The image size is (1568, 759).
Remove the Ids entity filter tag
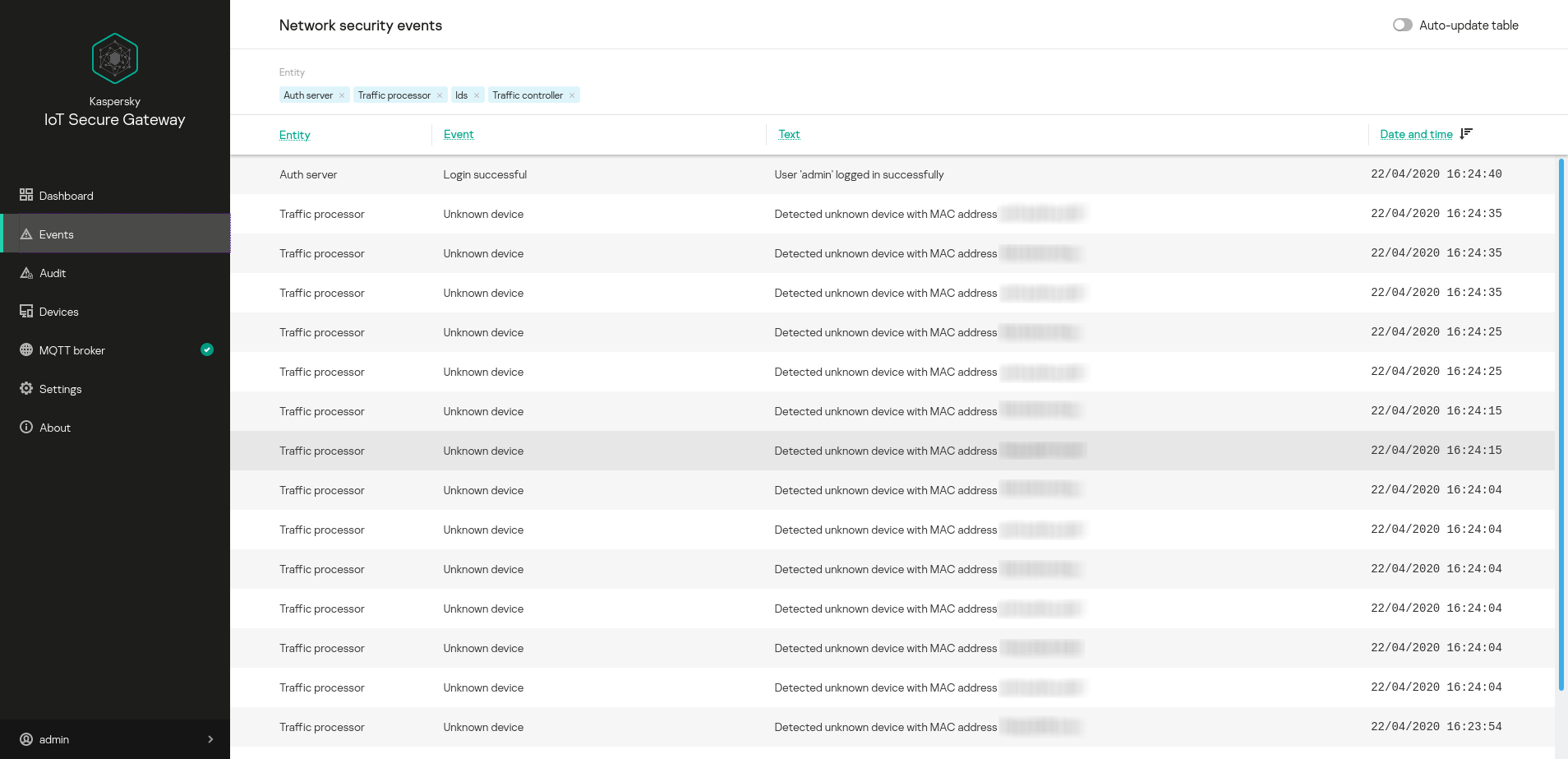[477, 95]
